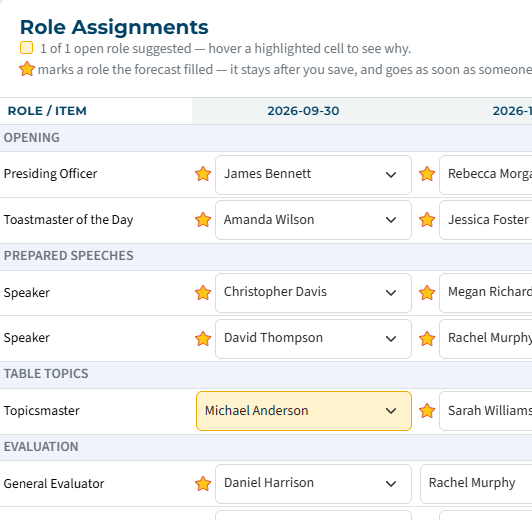Click the star icon beside Megan Richards

[427, 293]
